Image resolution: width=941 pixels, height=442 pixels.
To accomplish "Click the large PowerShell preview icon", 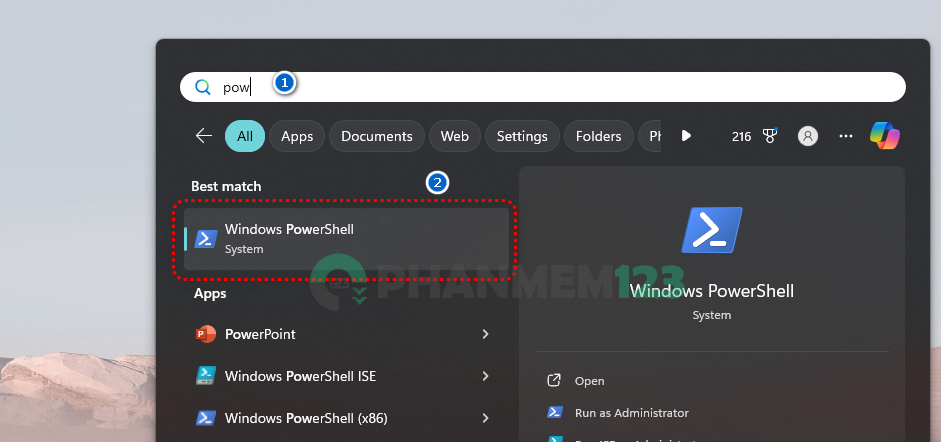I will point(712,230).
